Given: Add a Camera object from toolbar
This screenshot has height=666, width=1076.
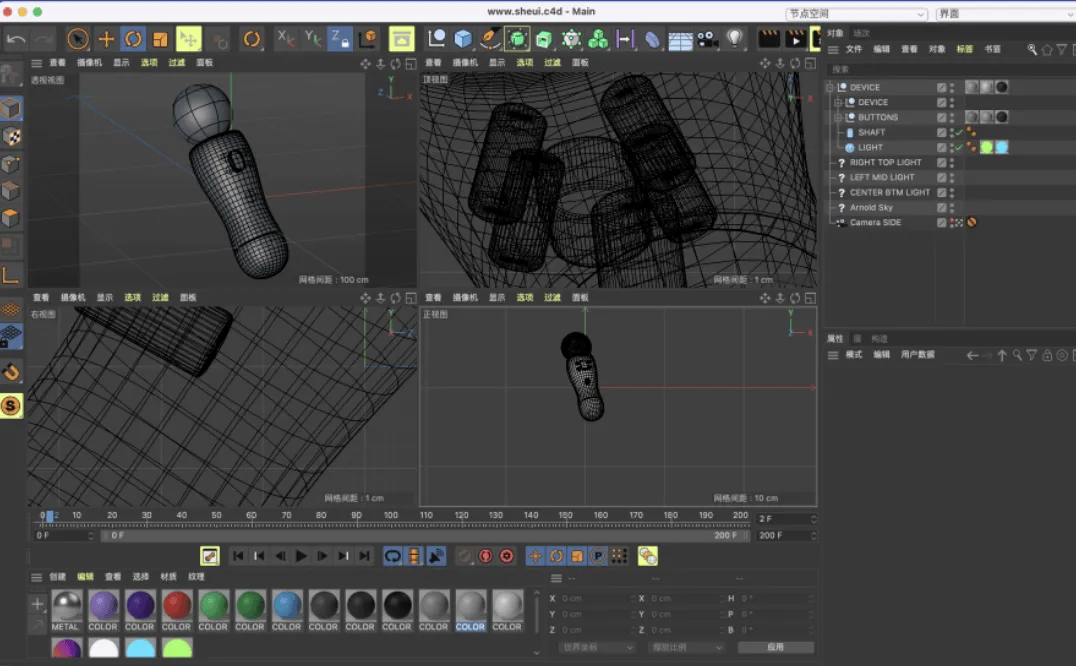Looking at the screenshot, I should pos(707,39).
